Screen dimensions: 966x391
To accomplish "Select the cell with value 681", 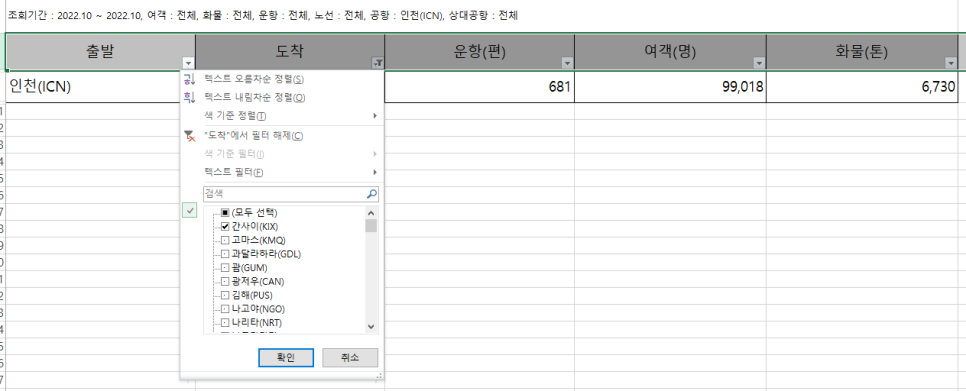I will 479,87.
